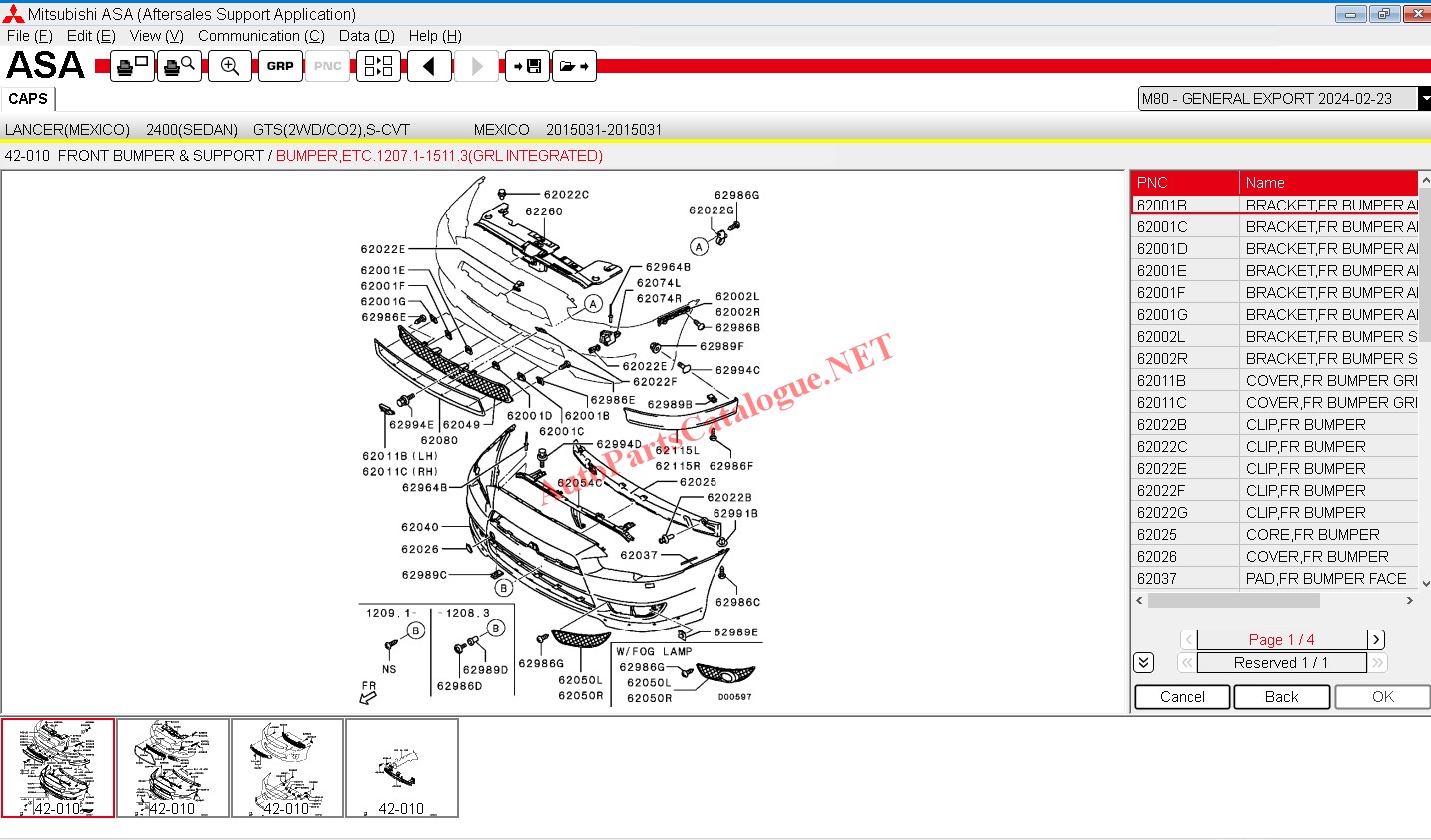This screenshot has height=840, width=1431.
Task: Select the 62025 CORE,FR BUMPER row
Action: pyautogui.click(x=1274, y=534)
